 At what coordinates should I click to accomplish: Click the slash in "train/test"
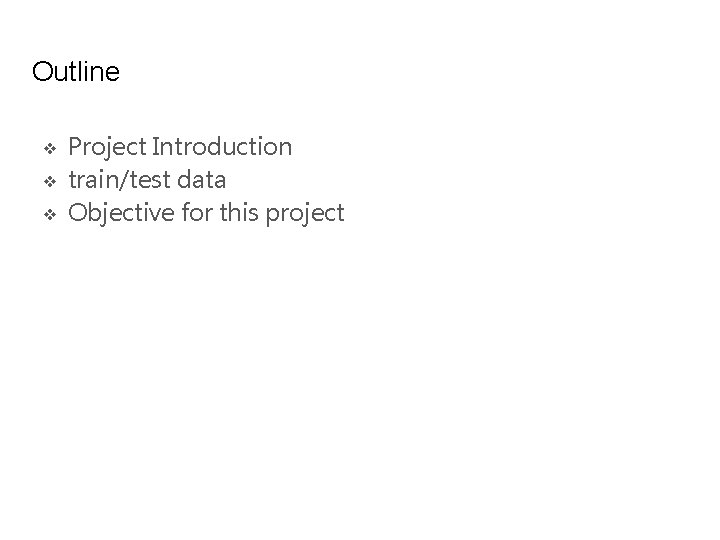pyautogui.click(x=121, y=181)
